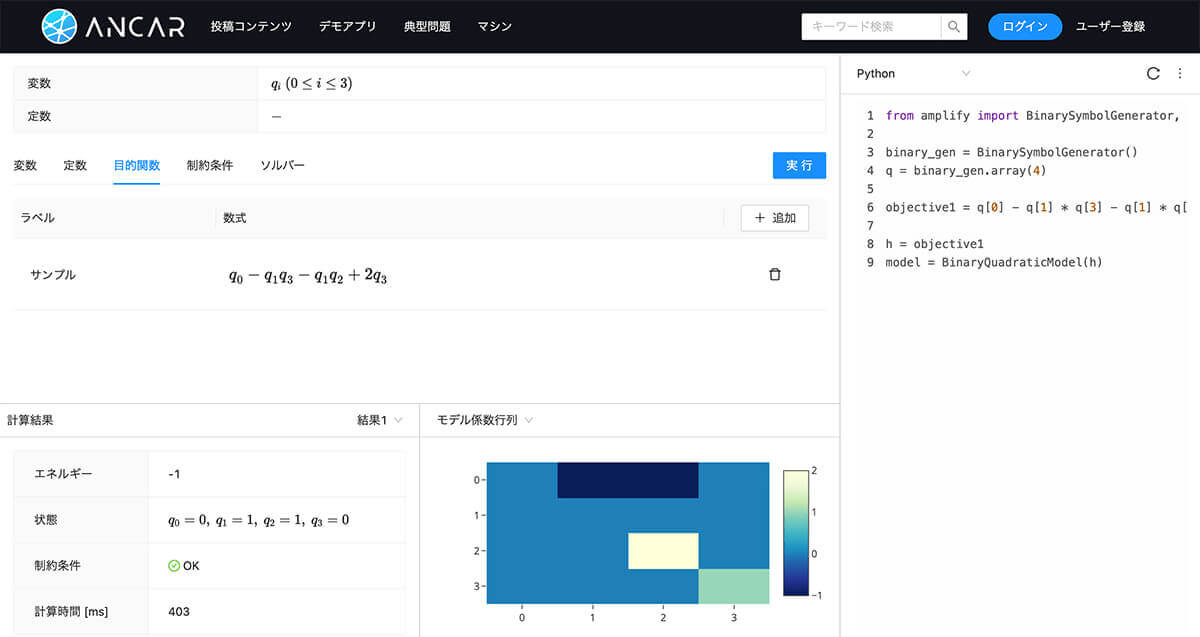The width and height of the screenshot is (1200, 637).
Task: Click the 実行 run button
Action: click(799, 165)
